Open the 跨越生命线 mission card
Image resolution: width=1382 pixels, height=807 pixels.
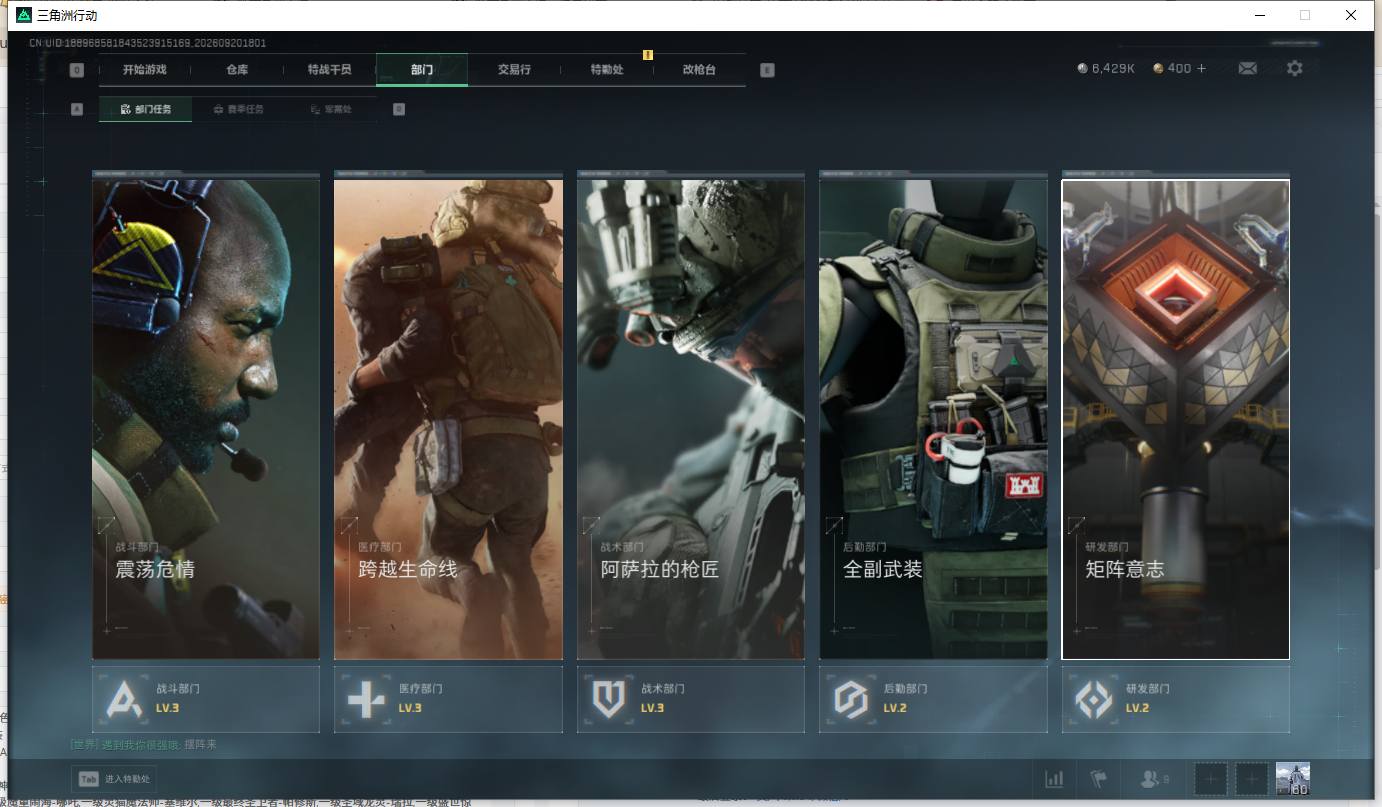(x=448, y=419)
